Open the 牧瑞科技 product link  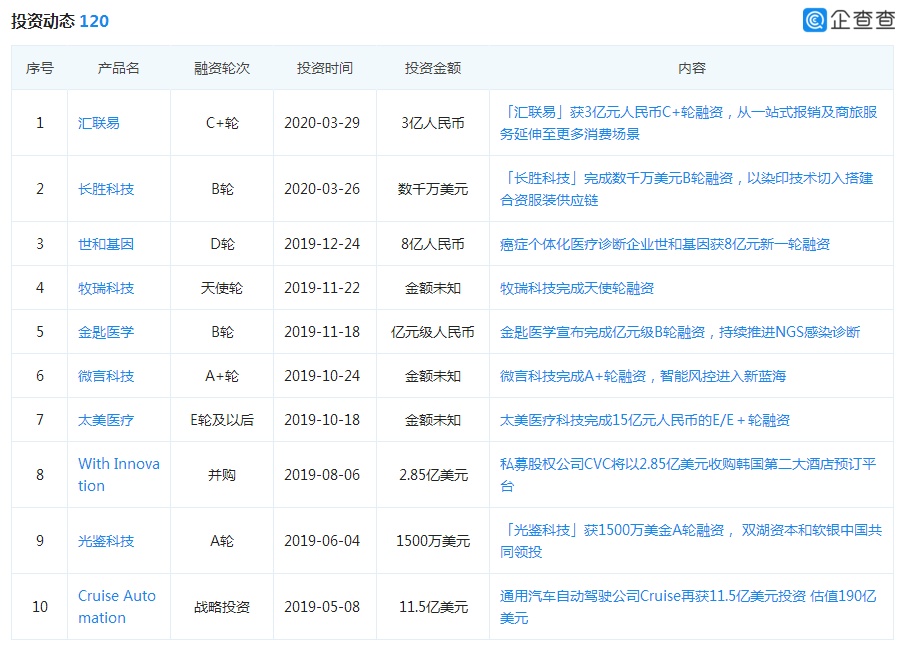pos(106,288)
